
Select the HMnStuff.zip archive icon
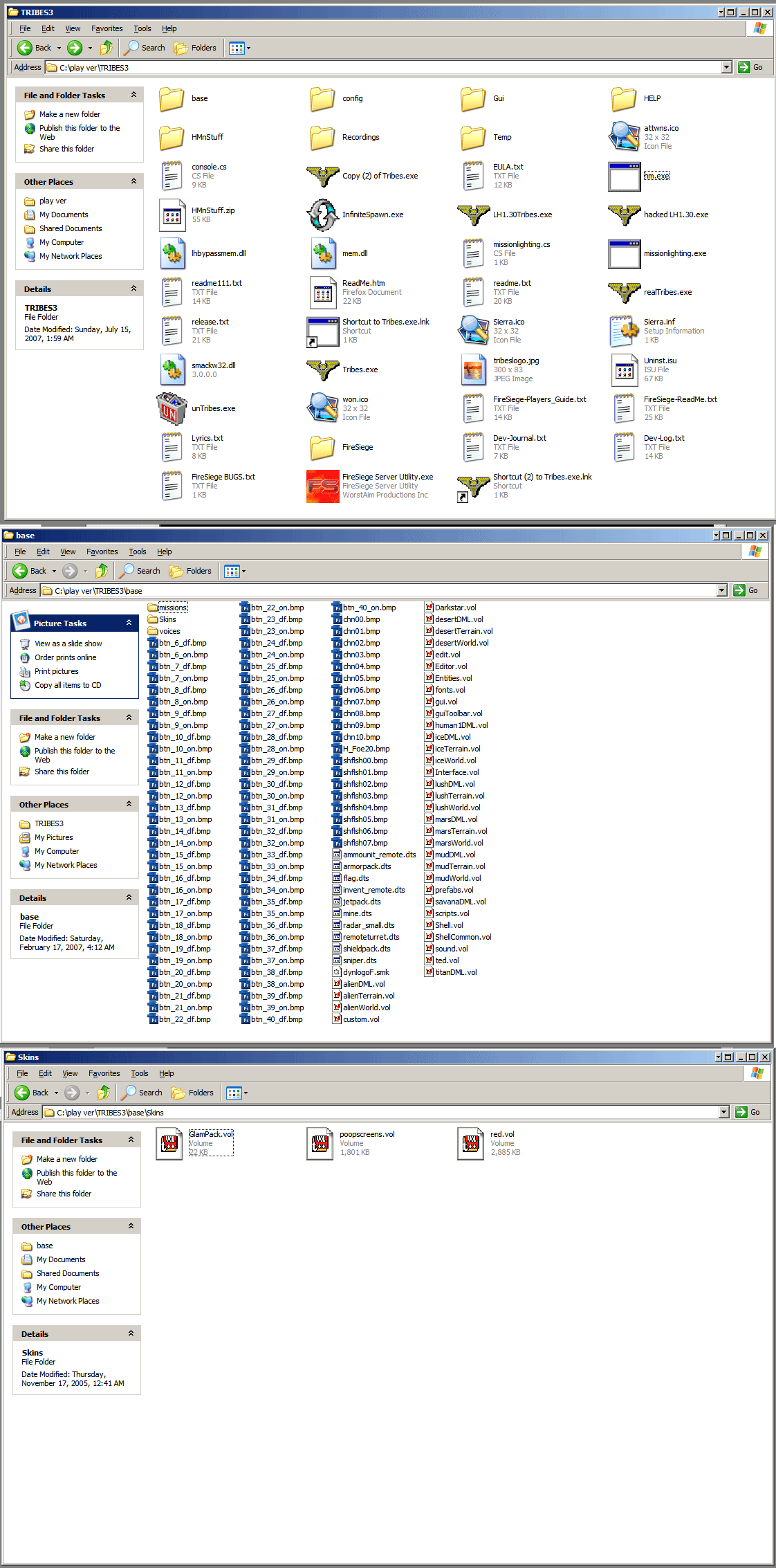coord(172,215)
